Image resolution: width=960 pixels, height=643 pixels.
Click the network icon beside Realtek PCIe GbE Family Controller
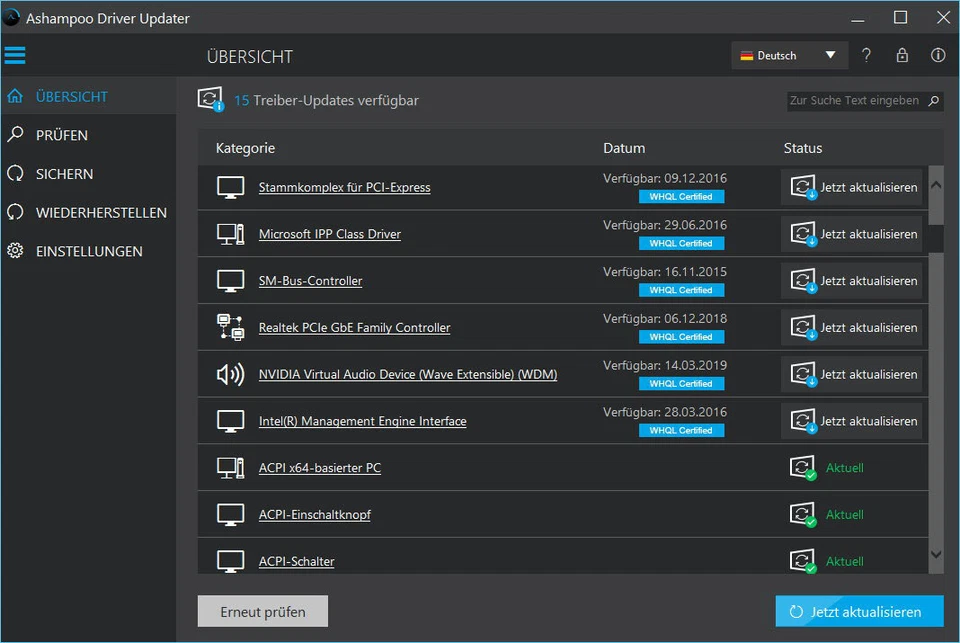pyautogui.click(x=230, y=327)
